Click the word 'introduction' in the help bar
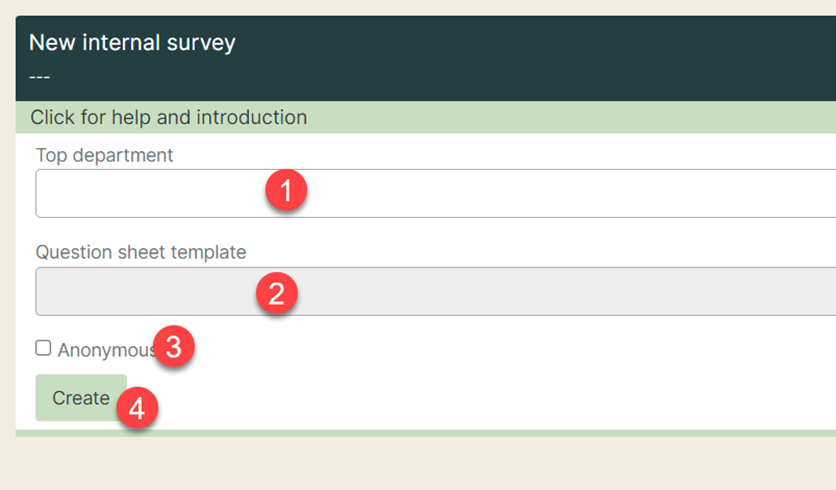The image size is (836, 490). 252,117
